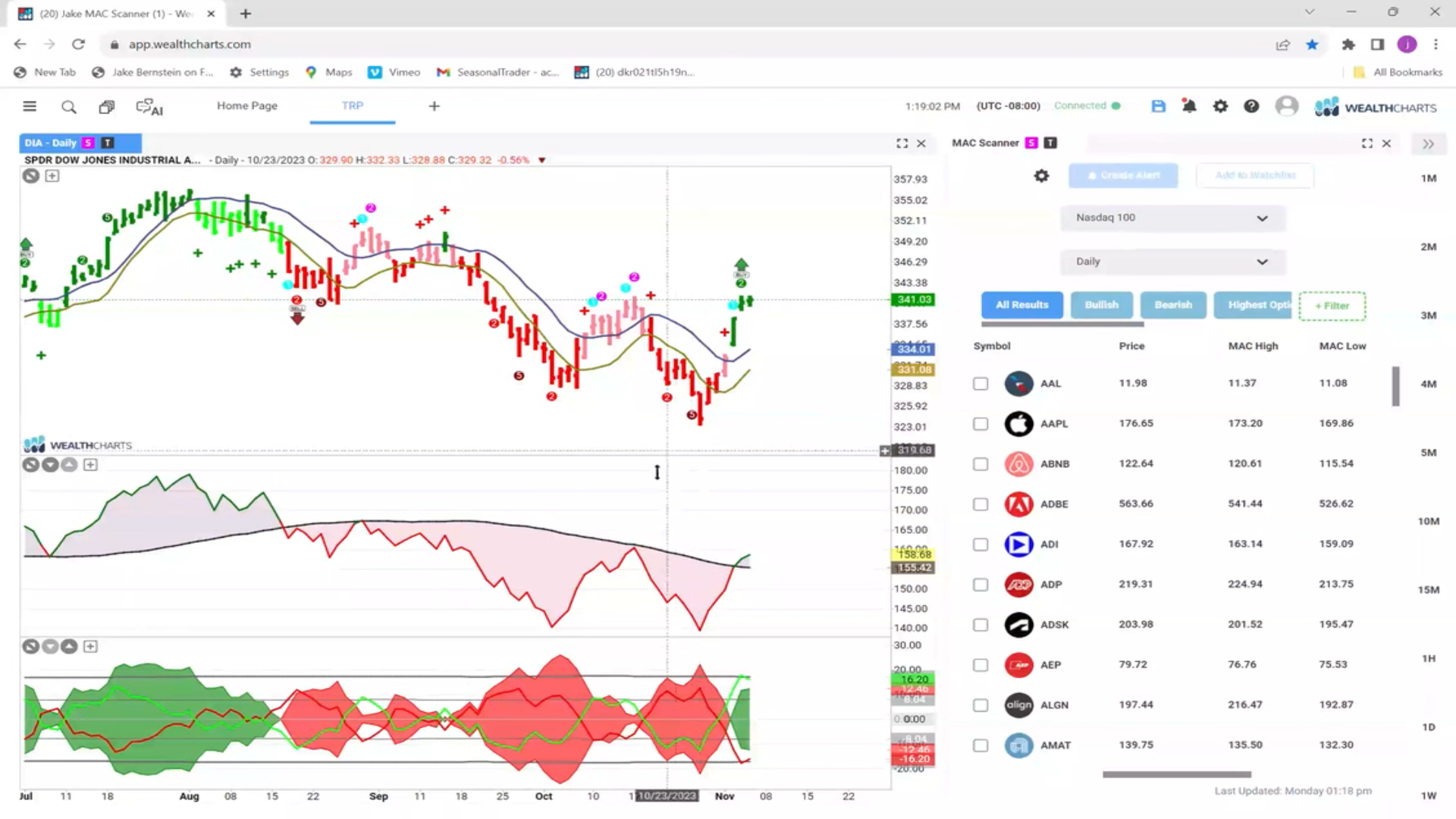Open the Daily timeframe dropdown
The height and width of the screenshot is (819, 1456).
(1172, 262)
